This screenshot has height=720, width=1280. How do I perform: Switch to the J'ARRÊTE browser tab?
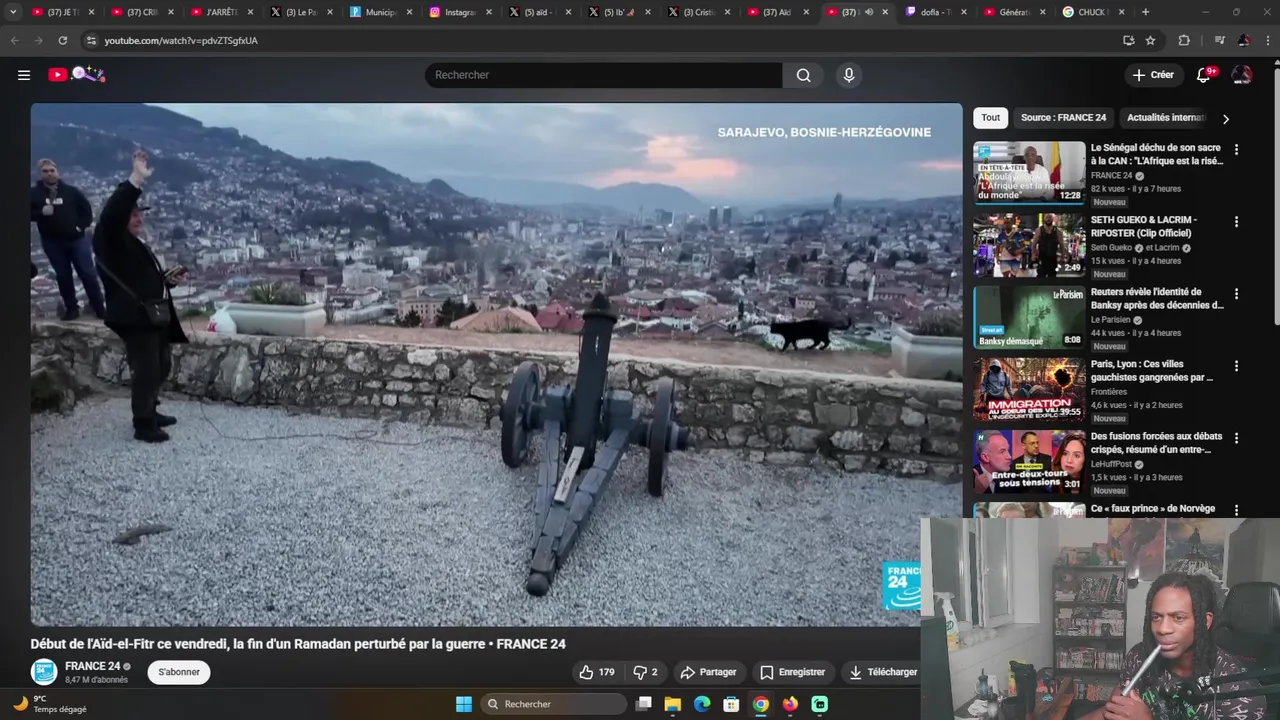click(x=221, y=12)
